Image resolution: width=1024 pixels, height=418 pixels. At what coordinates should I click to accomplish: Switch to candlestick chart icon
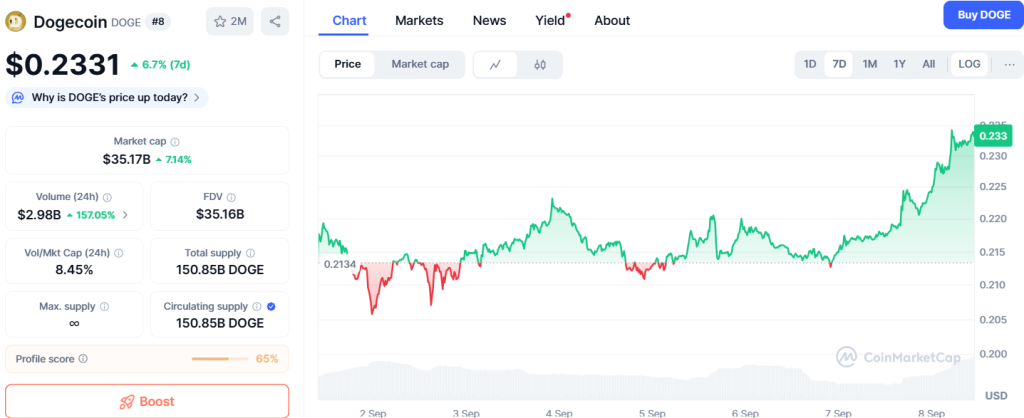pos(540,64)
